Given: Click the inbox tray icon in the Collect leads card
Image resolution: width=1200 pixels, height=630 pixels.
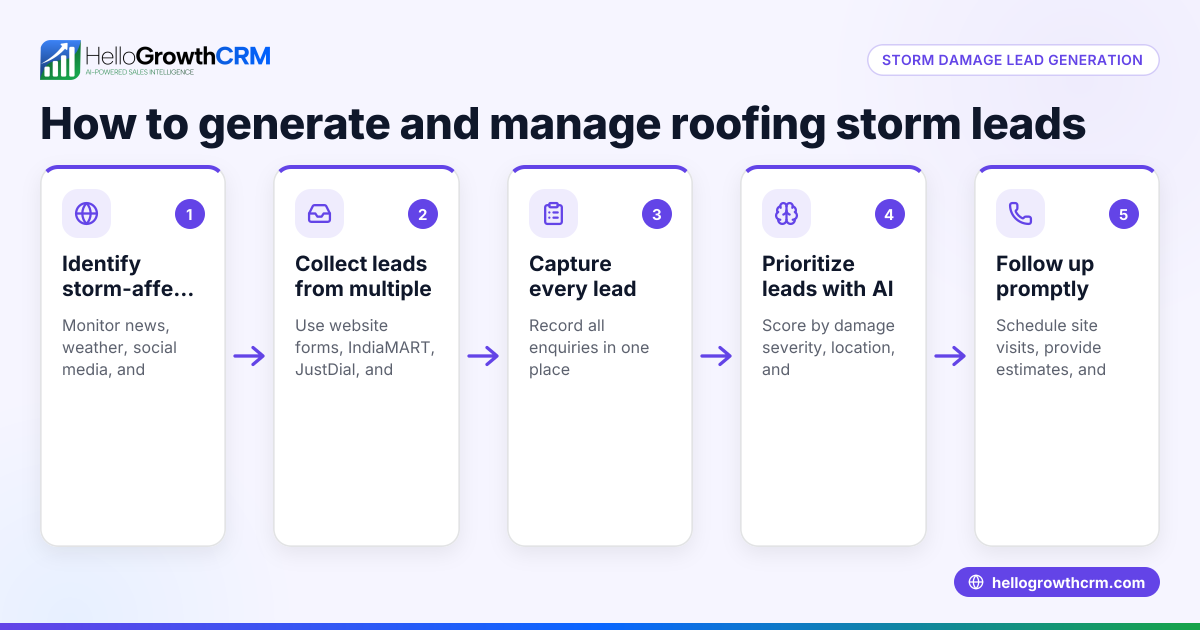Looking at the screenshot, I should 320,213.
